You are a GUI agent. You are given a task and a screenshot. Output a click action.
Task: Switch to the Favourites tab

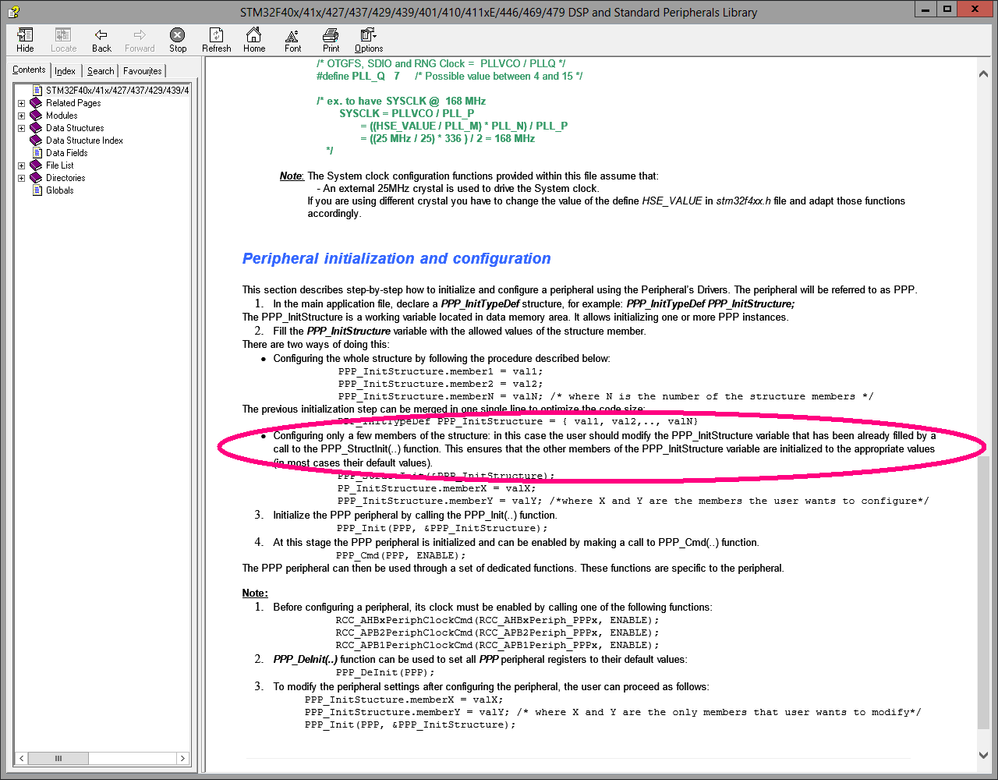pos(142,71)
